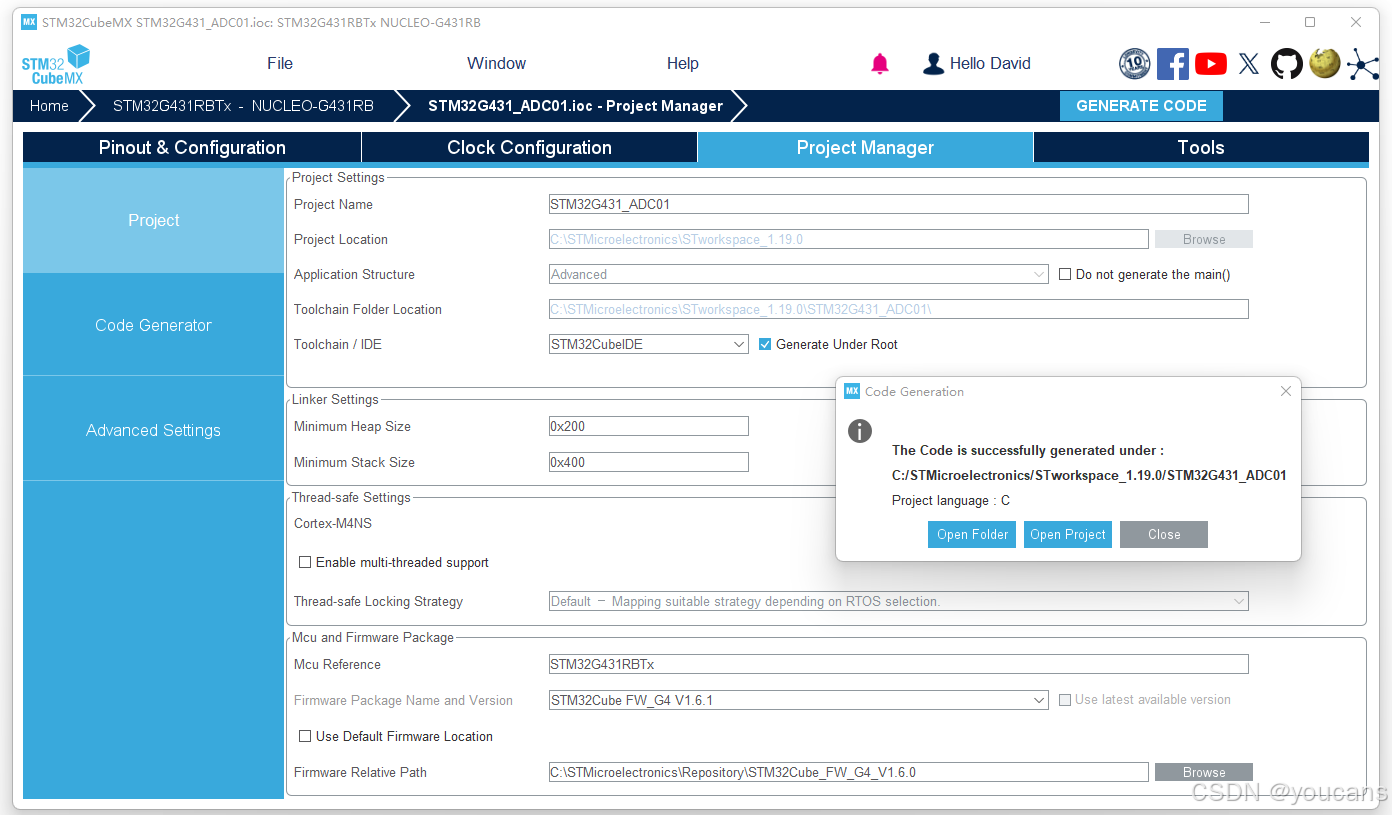The width and height of the screenshot is (1392, 815).
Task: Click the user account icon
Action: tap(933, 64)
